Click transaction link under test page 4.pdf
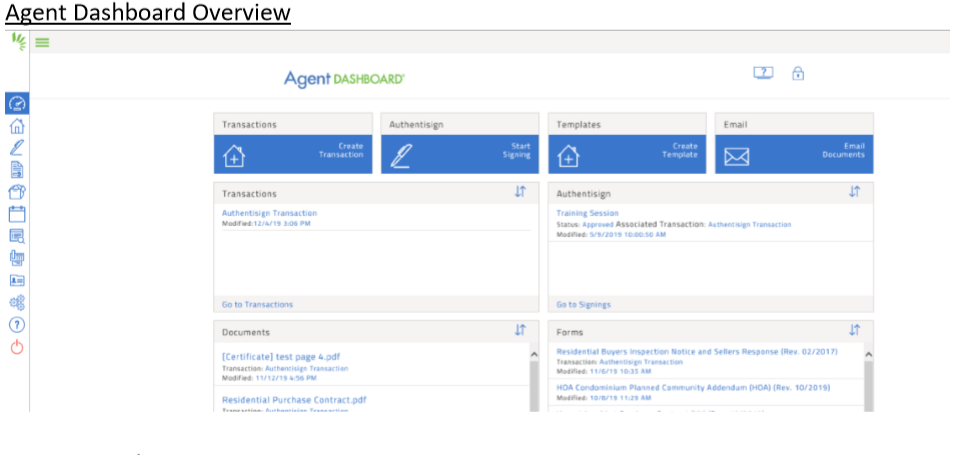The width and height of the screenshot is (961, 455). click(306, 369)
